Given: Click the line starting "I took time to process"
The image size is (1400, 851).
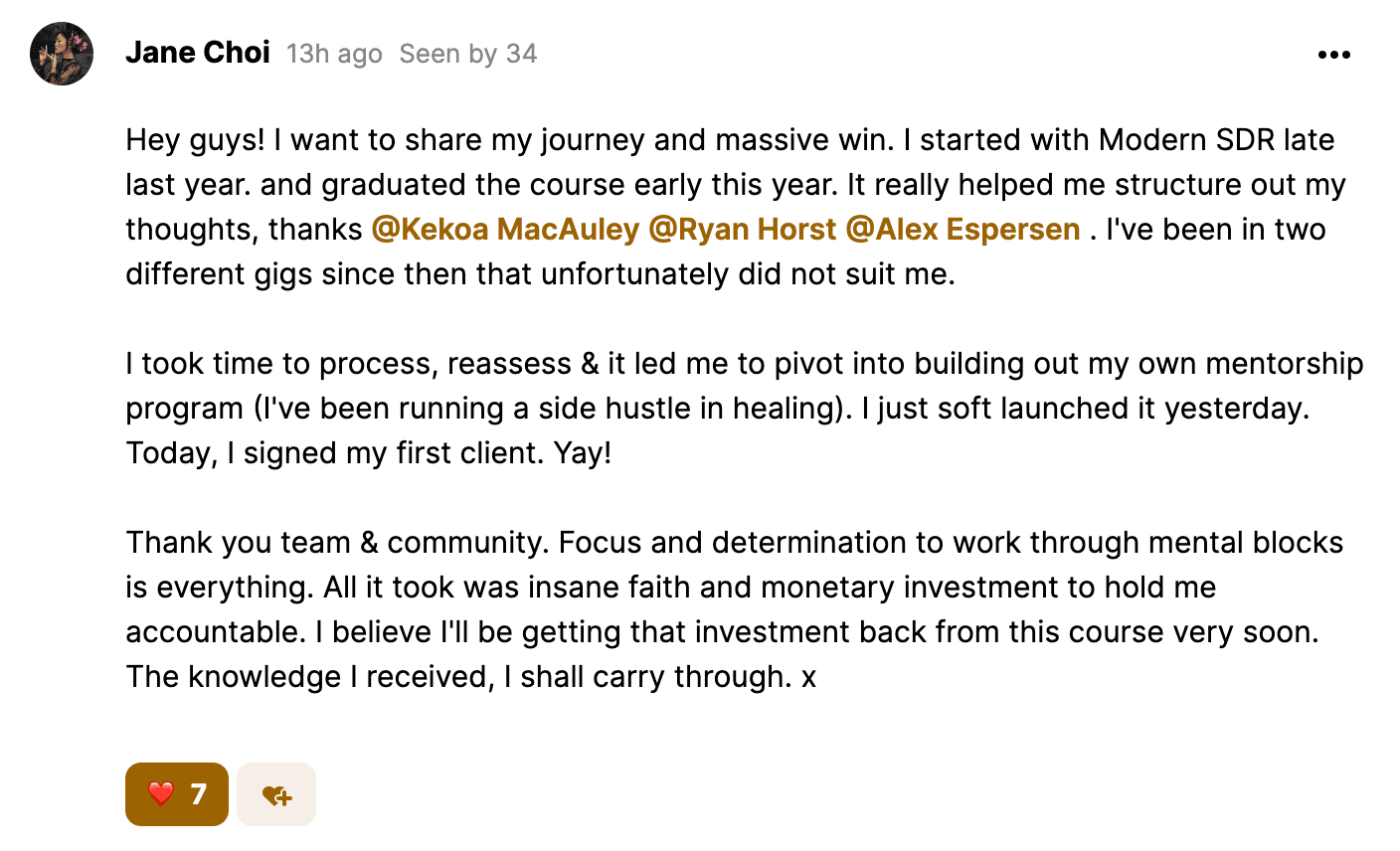Looking at the screenshot, I should point(744,364).
